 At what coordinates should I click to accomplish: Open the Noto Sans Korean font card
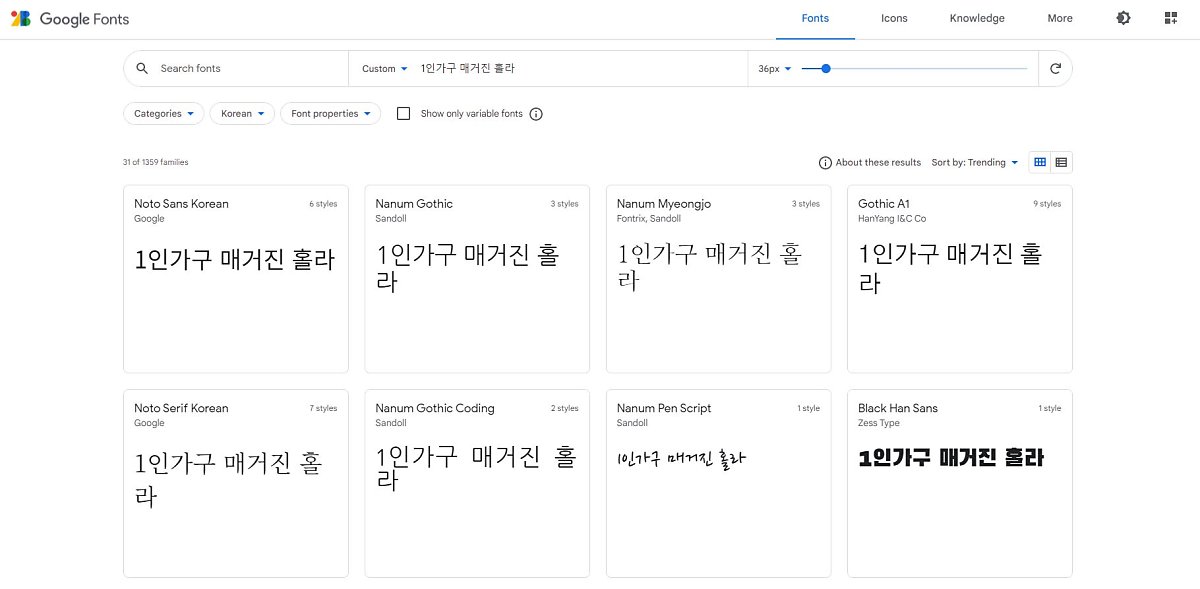(x=236, y=279)
